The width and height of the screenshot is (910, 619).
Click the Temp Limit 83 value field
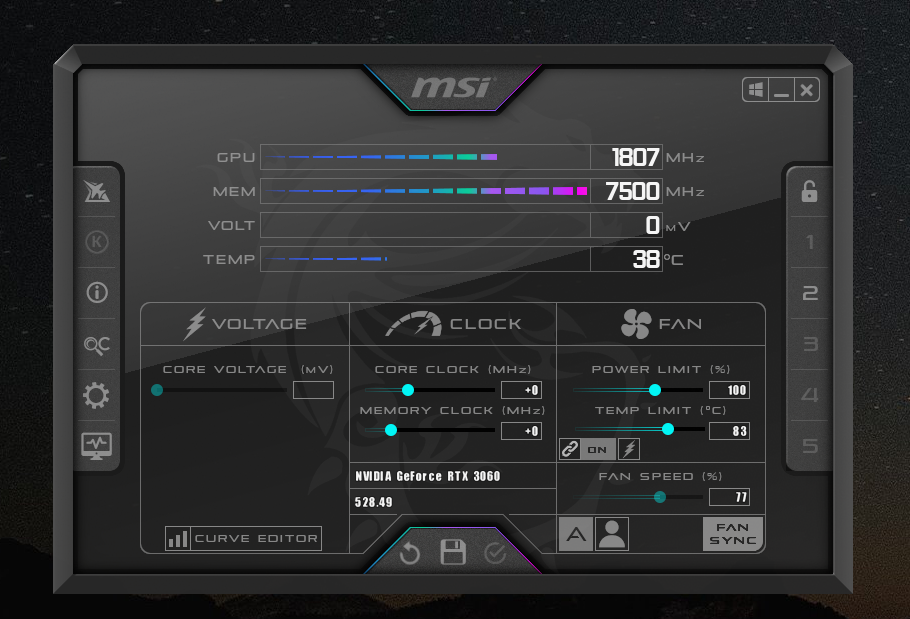tap(729, 430)
